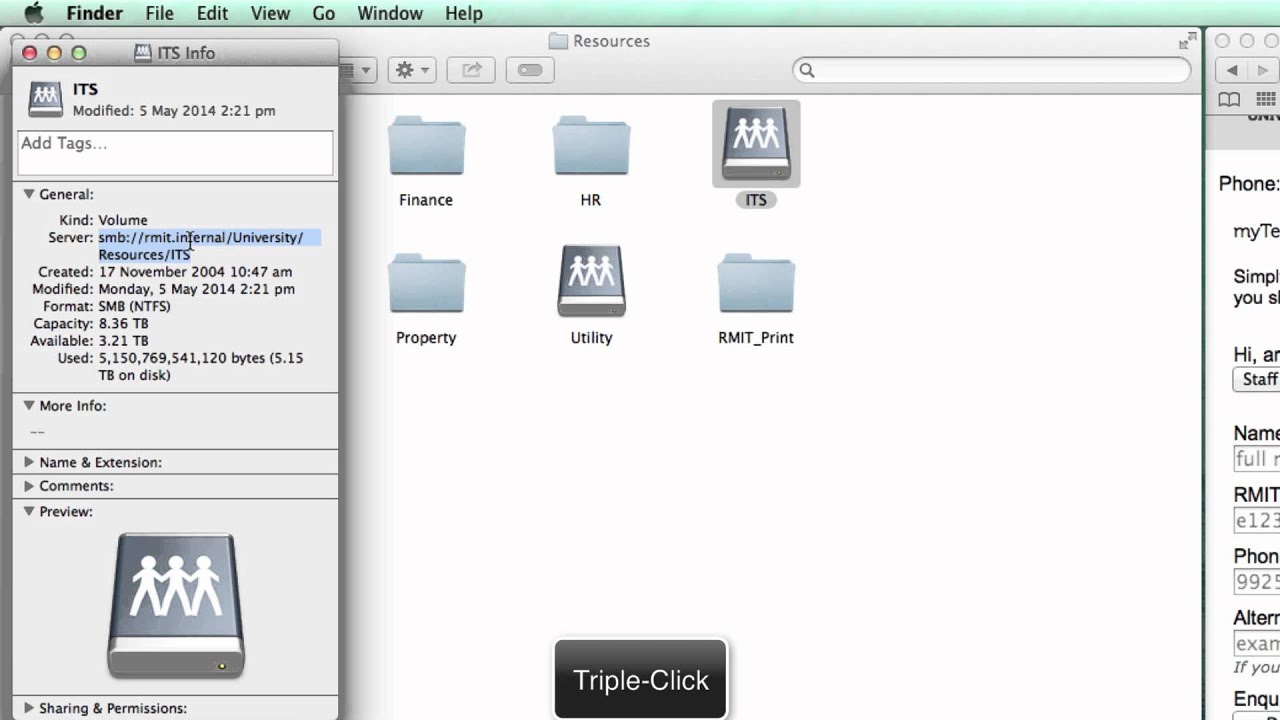Click the Phone number field on the web form
Viewport: 1280px width, 720px height.
[x=1257, y=582]
